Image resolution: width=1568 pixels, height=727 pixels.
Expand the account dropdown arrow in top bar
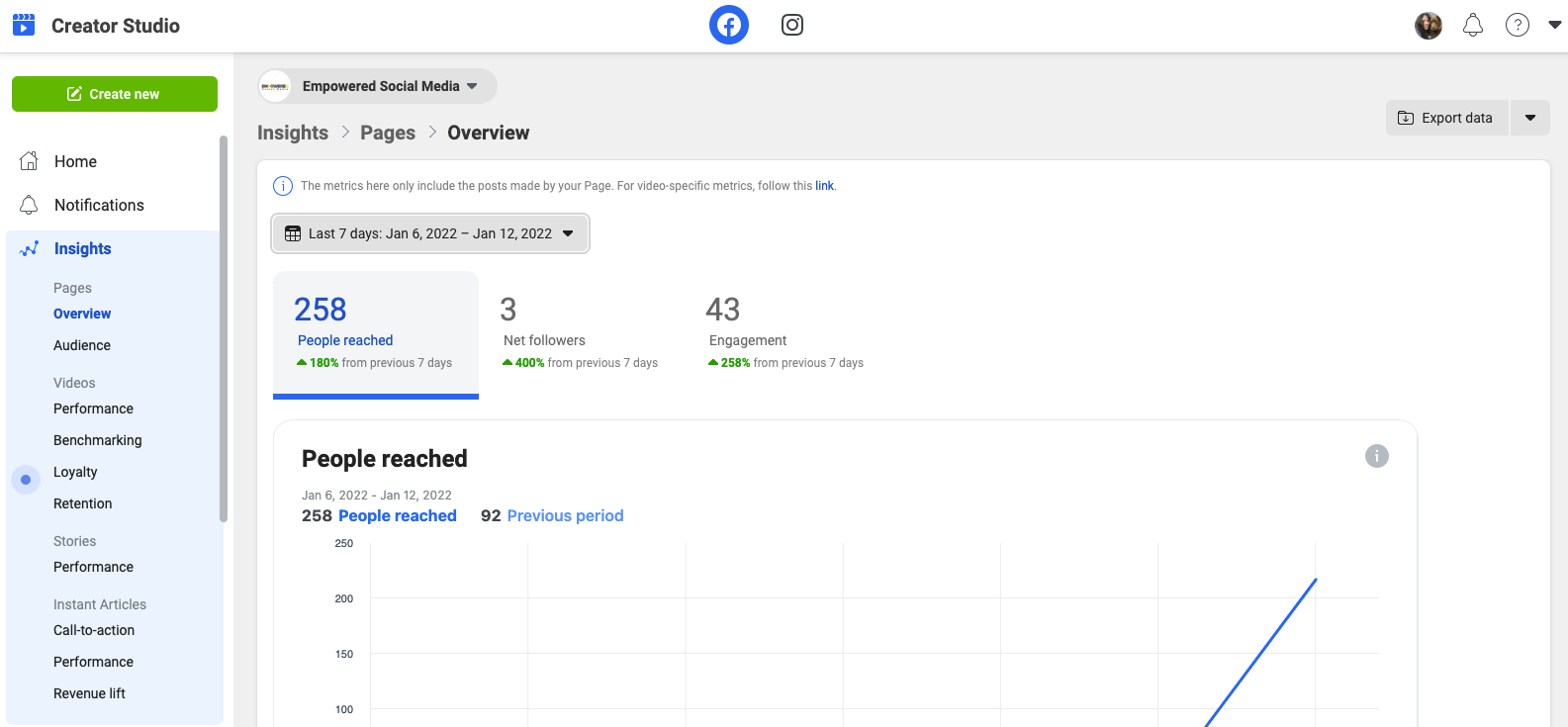tap(1554, 26)
